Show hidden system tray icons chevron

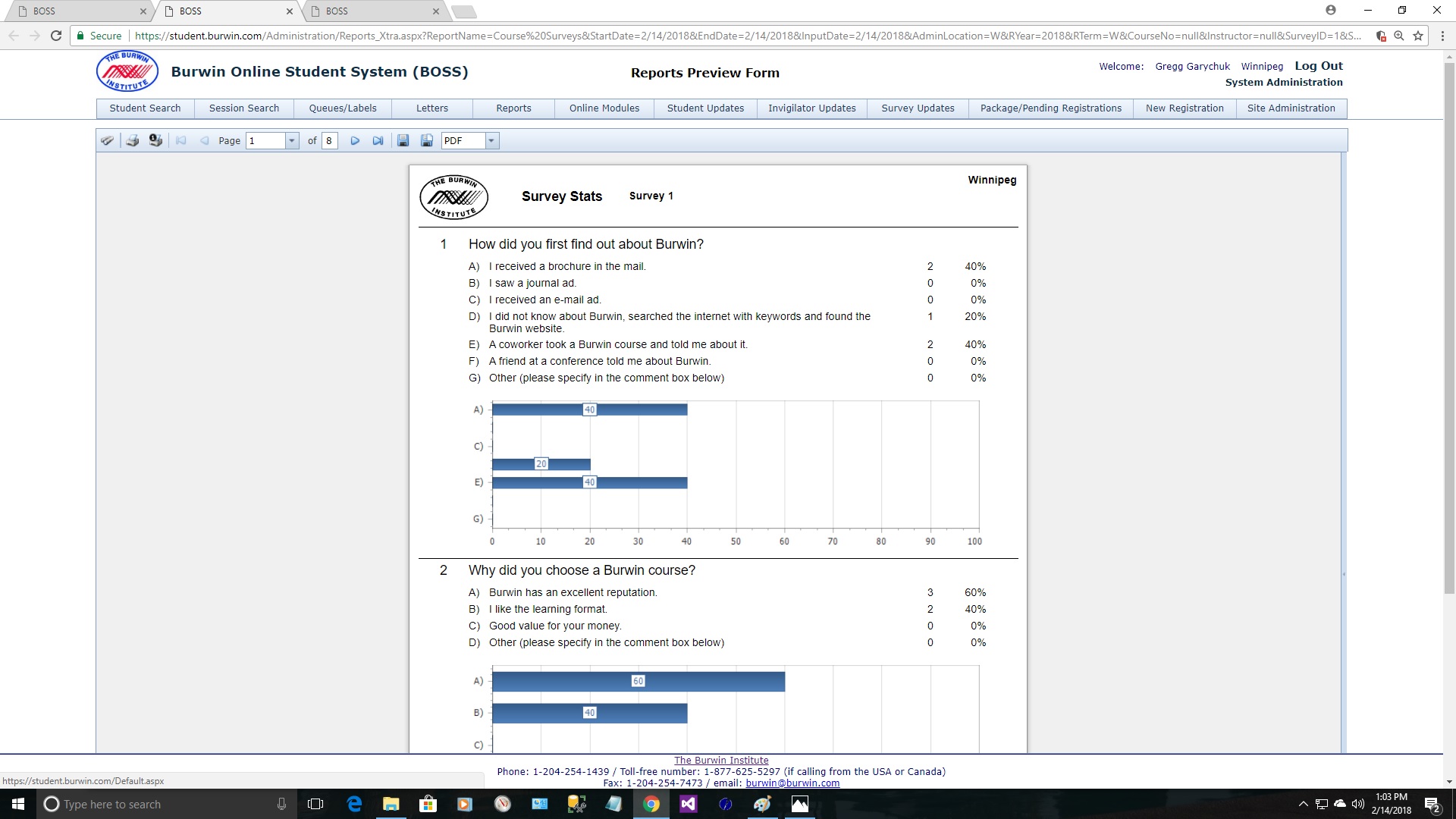(1304, 804)
